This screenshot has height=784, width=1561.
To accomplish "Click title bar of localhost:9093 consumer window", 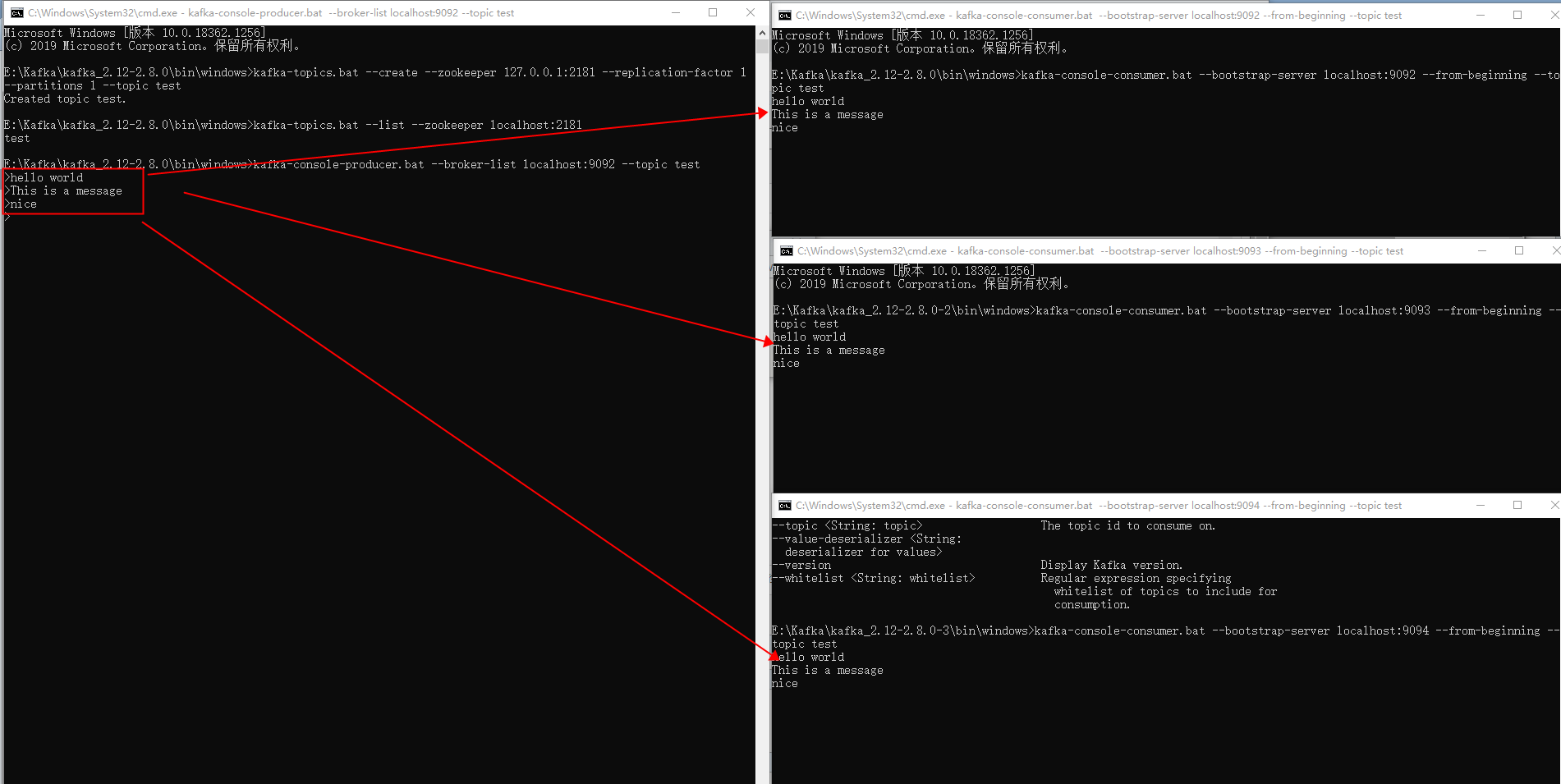I will pyautogui.click(x=1100, y=250).
